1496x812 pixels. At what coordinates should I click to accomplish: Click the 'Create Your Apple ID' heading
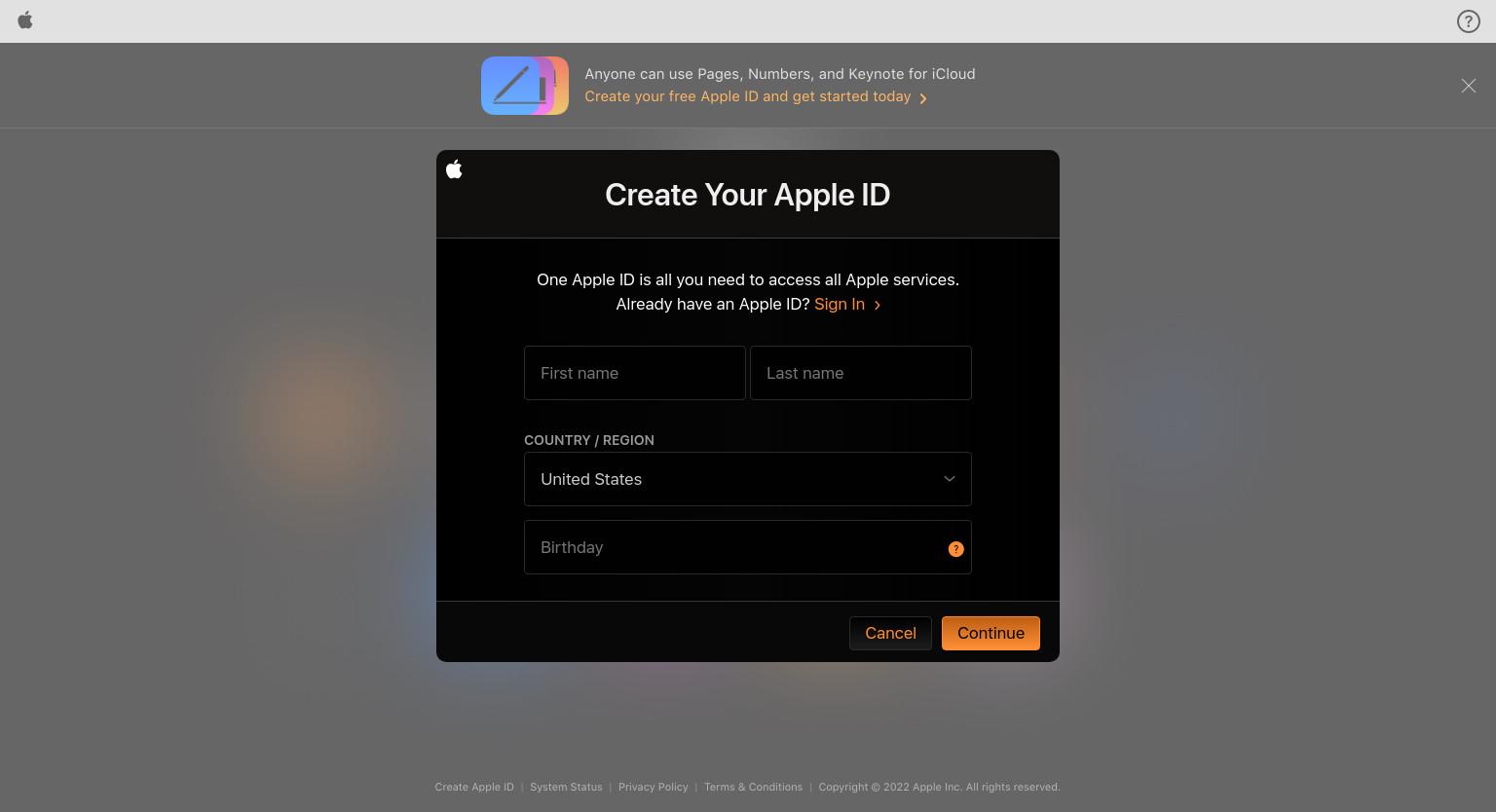[x=748, y=195]
